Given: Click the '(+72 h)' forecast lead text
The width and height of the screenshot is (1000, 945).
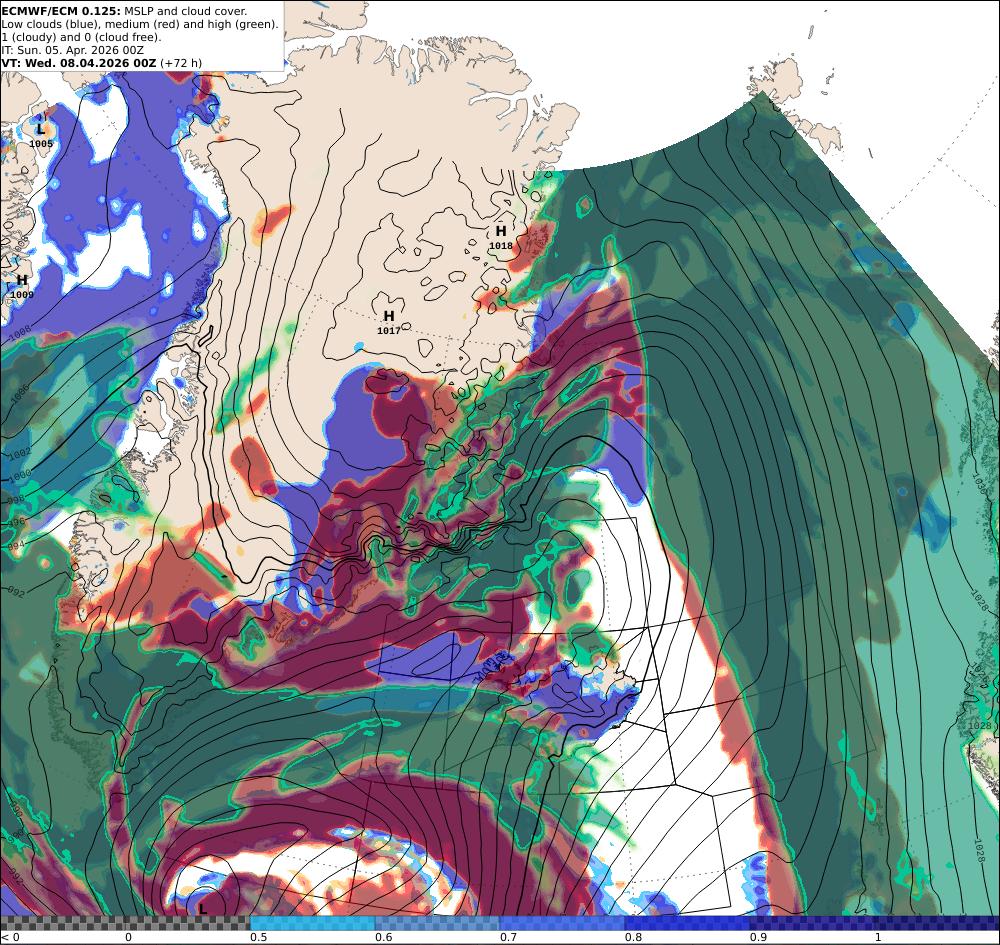Looking at the screenshot, I should (x=181, y=63).
